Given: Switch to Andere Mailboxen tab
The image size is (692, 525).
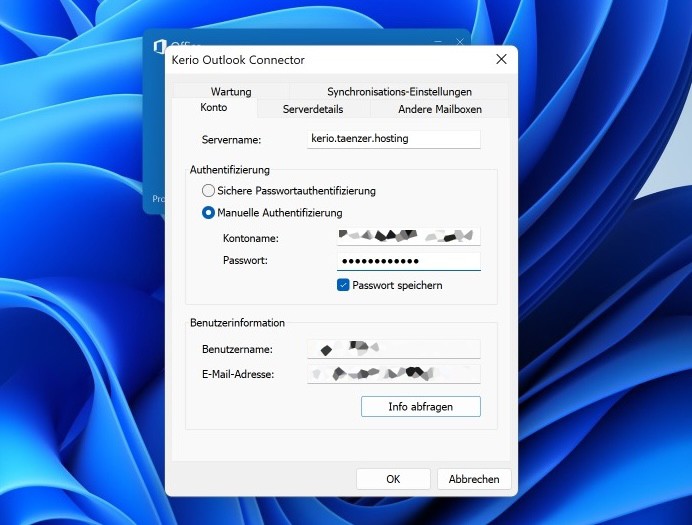Looking at the screenshot, I should point(440,109).
